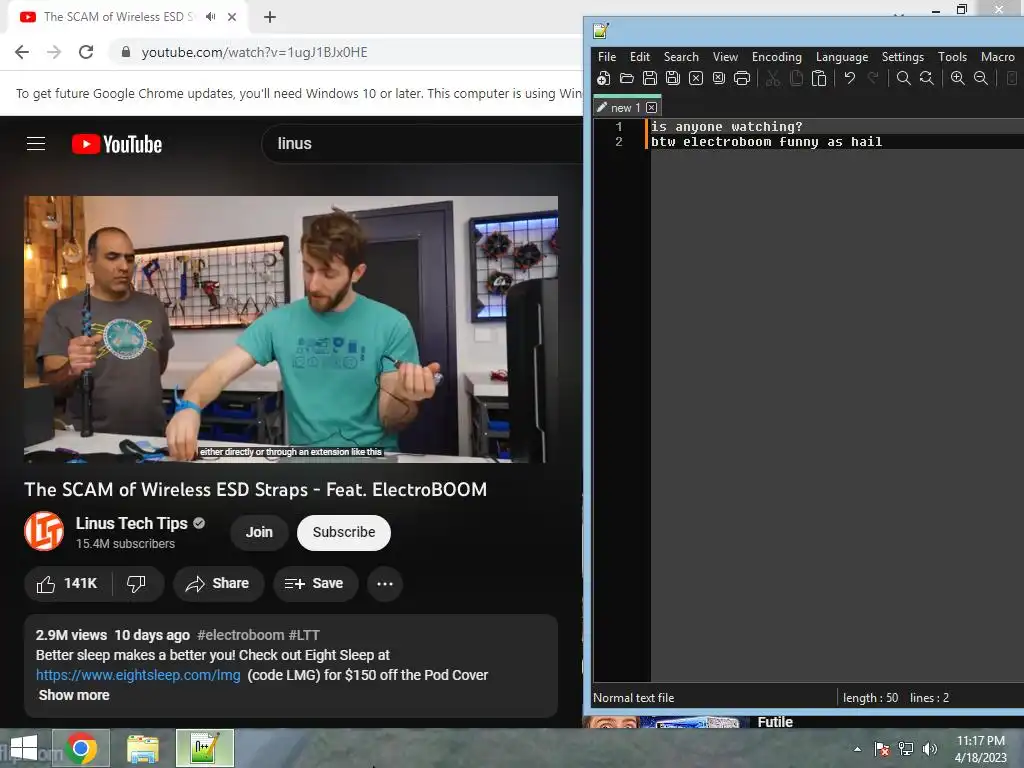Click the Notepad++ taskbar icon
This screenshot has height=768, width=1024.
pyautogui.click(x=204, y=748)
